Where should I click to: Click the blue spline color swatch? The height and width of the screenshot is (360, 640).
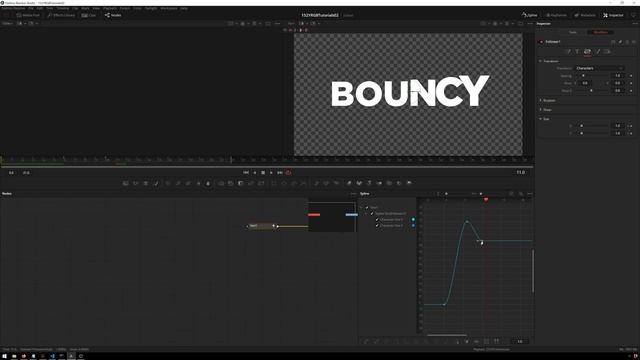413,225
